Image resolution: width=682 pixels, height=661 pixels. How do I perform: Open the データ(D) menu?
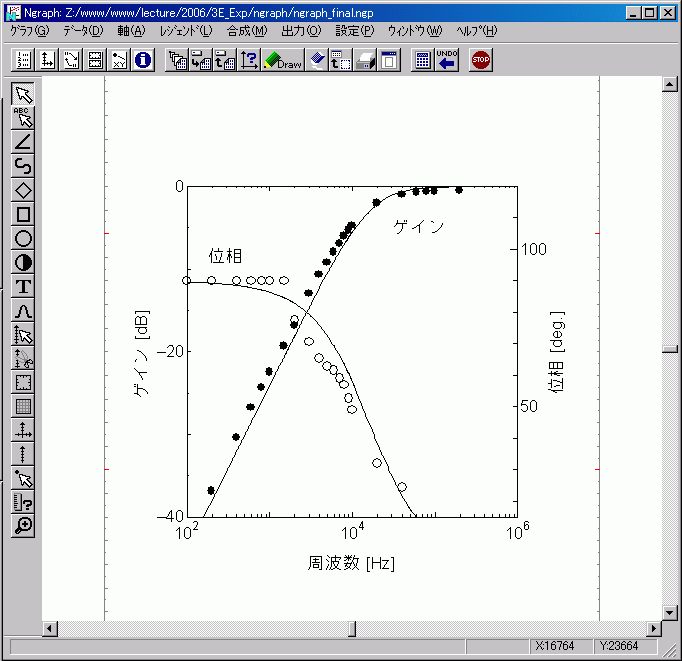pyautogui.click(x=82, y=31)
